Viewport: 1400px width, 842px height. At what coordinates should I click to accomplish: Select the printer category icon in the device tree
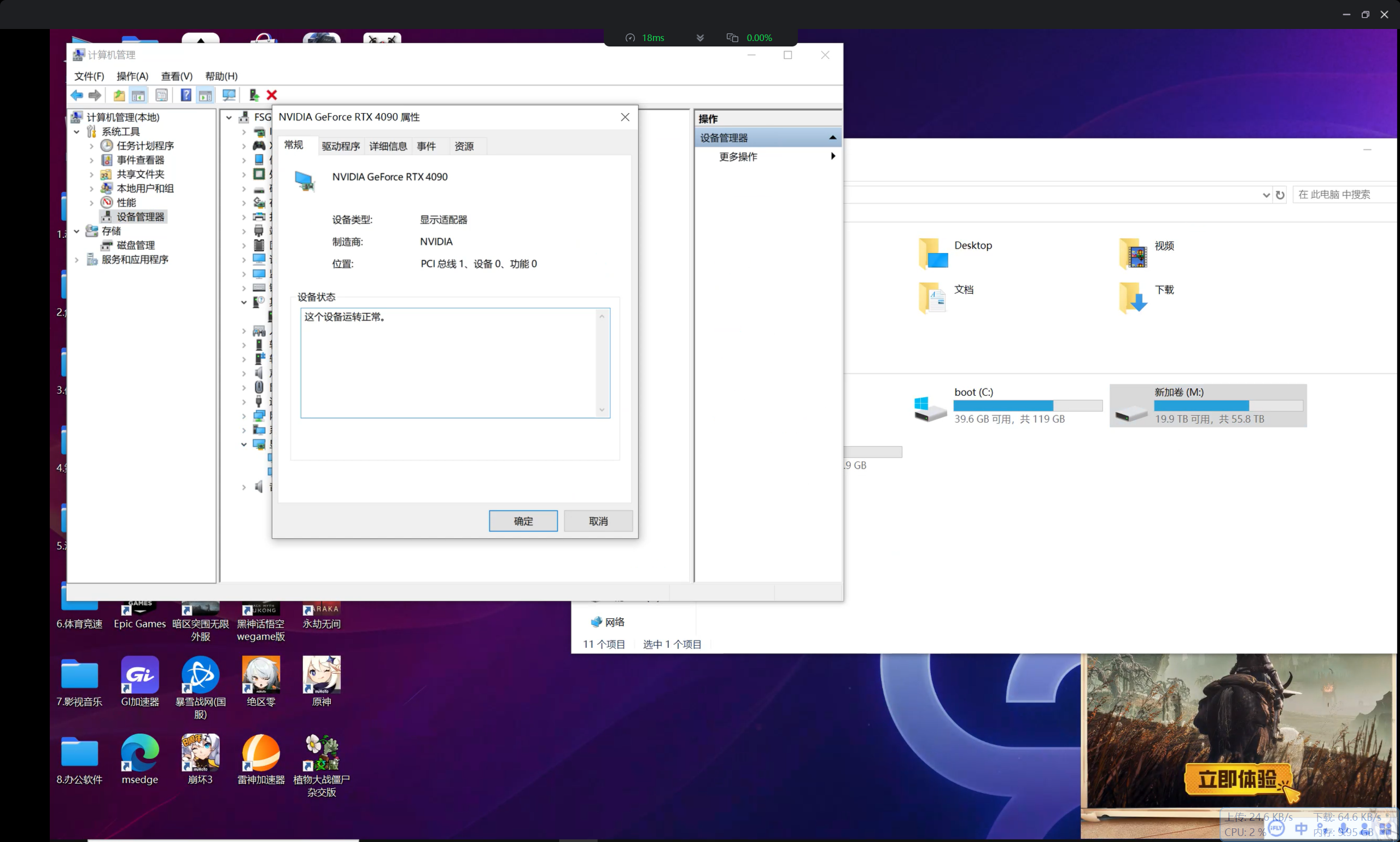pyautogui.click(x=259, y=217)
